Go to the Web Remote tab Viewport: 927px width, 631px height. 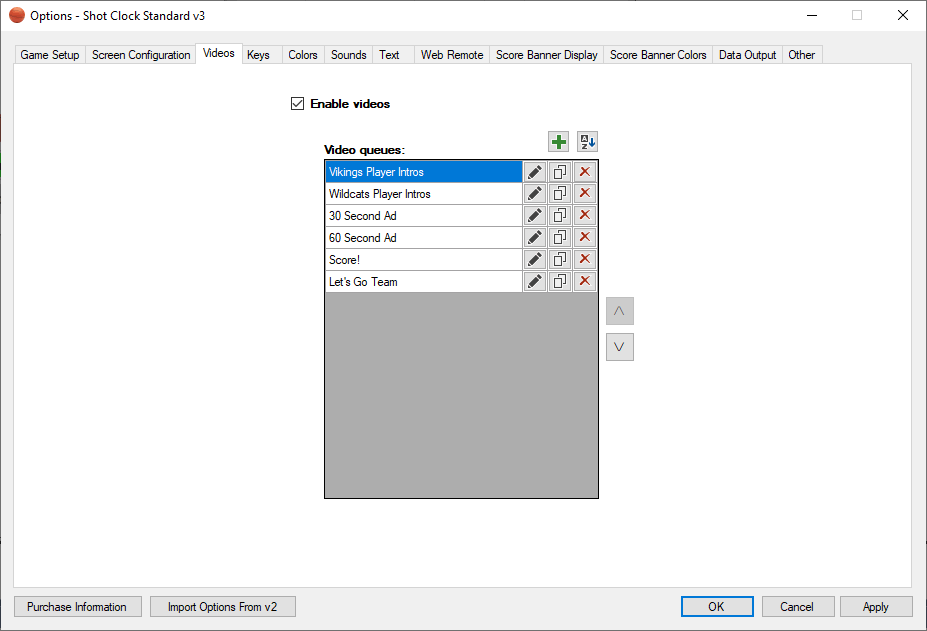[452, 55]
